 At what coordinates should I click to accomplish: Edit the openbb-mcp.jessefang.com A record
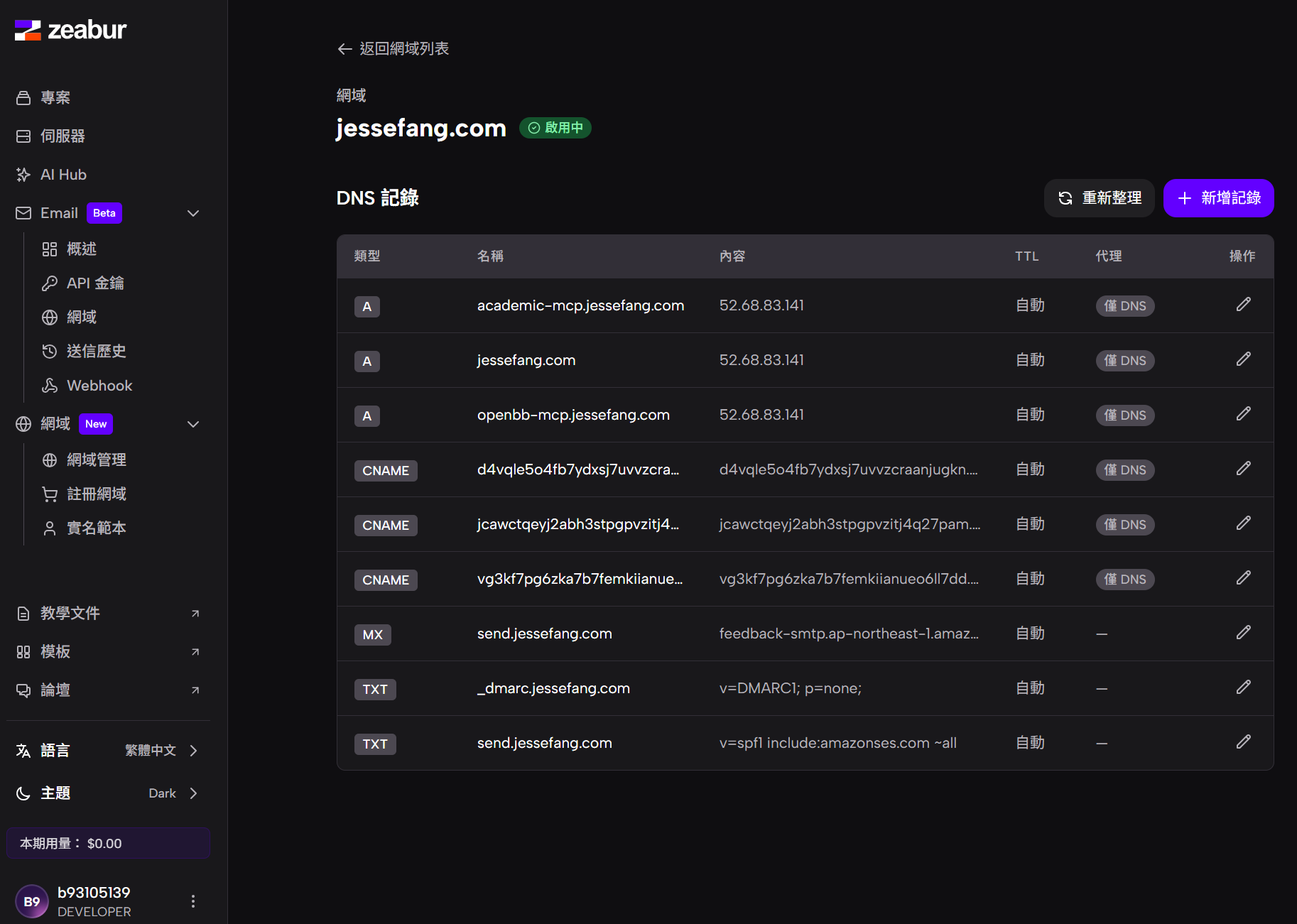(x=1243, y=414)
